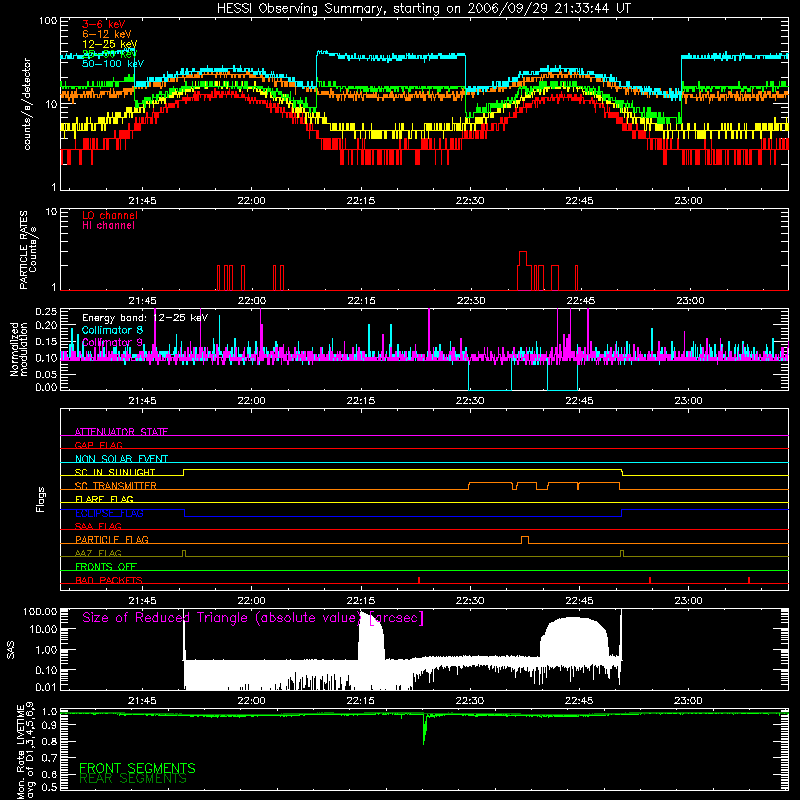Click the 22:30 time label under the count-rate panel
Screen dimensions: 800x800
tap(470, 201)
